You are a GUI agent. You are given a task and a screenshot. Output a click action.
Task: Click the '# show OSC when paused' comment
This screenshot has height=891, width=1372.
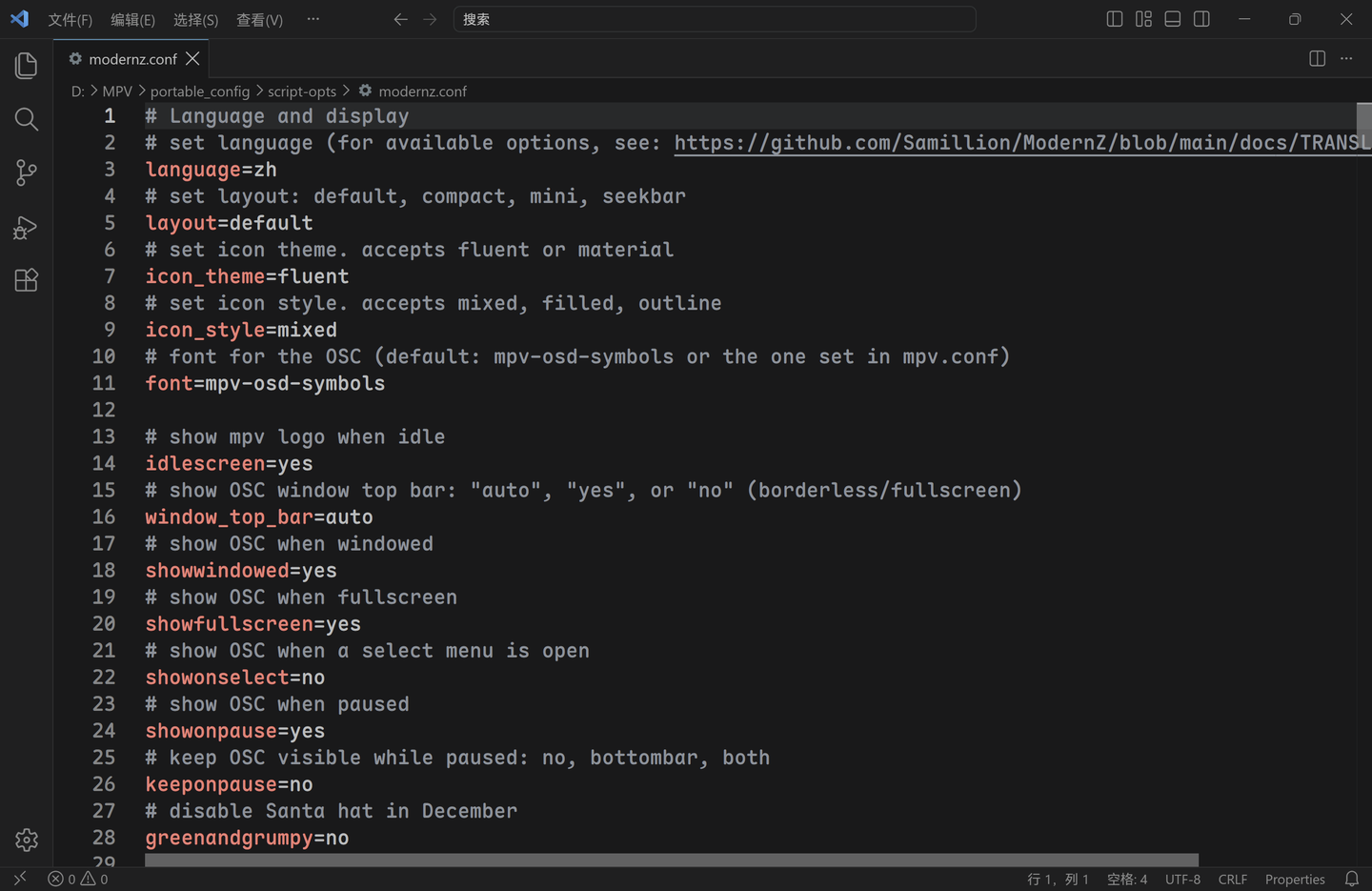click(276, 704)
